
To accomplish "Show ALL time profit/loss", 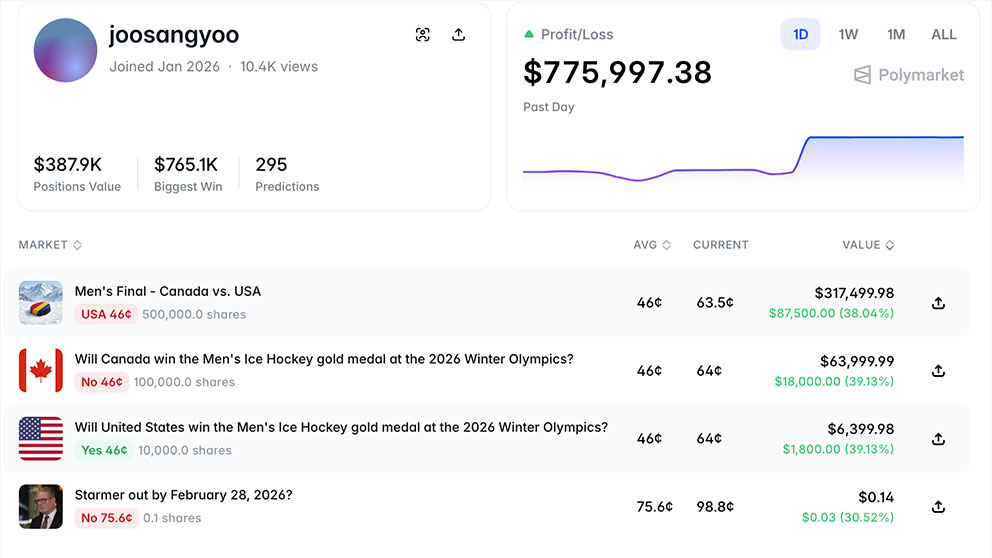I will click(x=943, y=34).
